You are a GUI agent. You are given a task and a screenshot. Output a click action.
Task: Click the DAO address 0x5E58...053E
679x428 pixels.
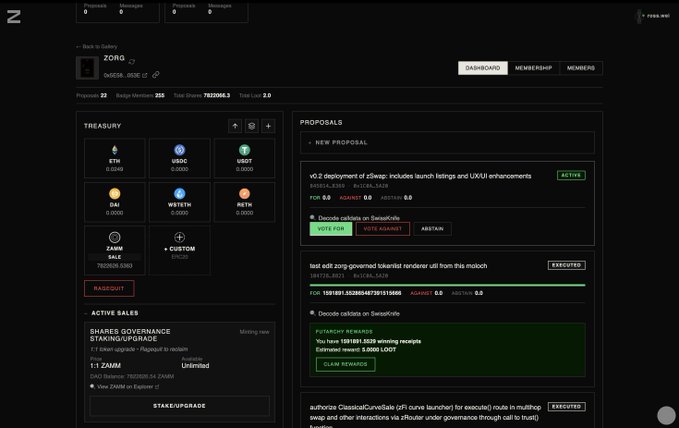(122, 75)
